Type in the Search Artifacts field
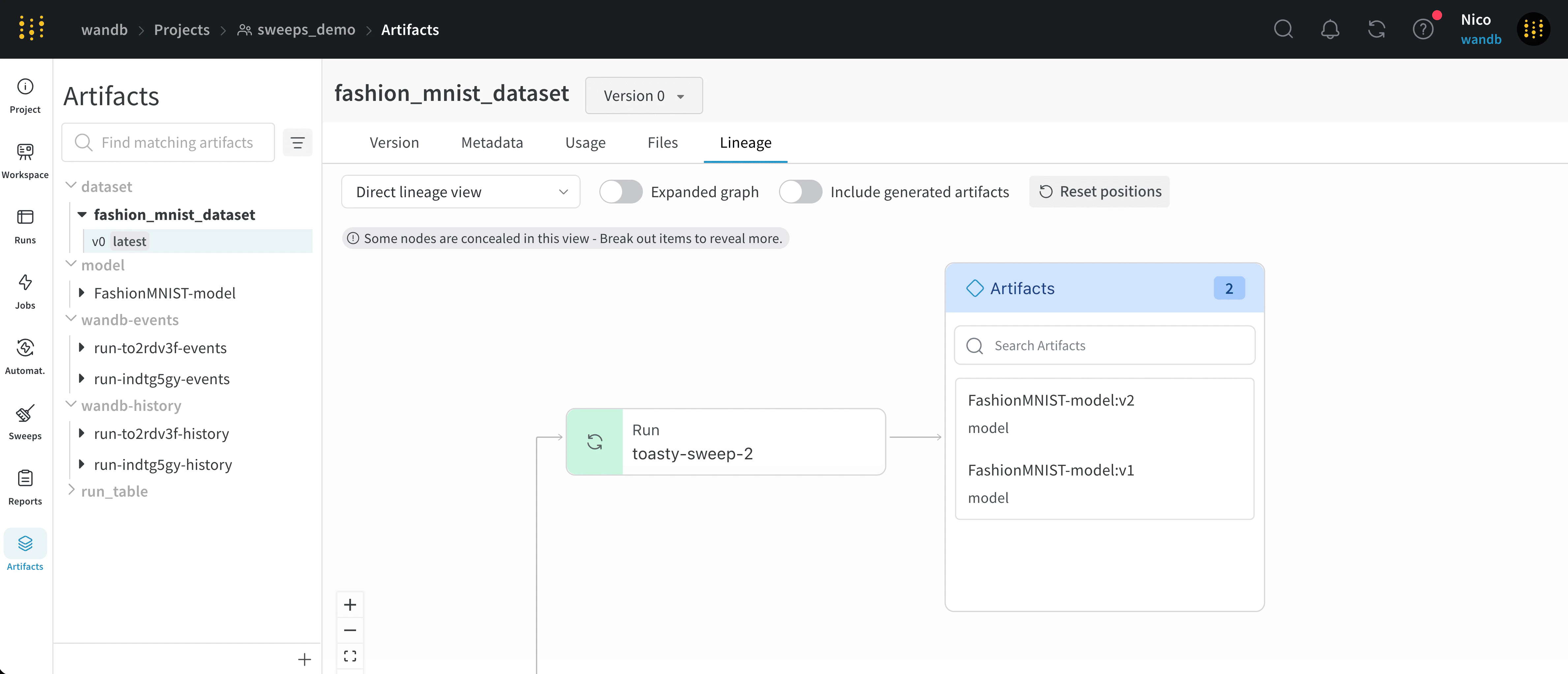This screenshot has height=674, width=1568. 1104,345
